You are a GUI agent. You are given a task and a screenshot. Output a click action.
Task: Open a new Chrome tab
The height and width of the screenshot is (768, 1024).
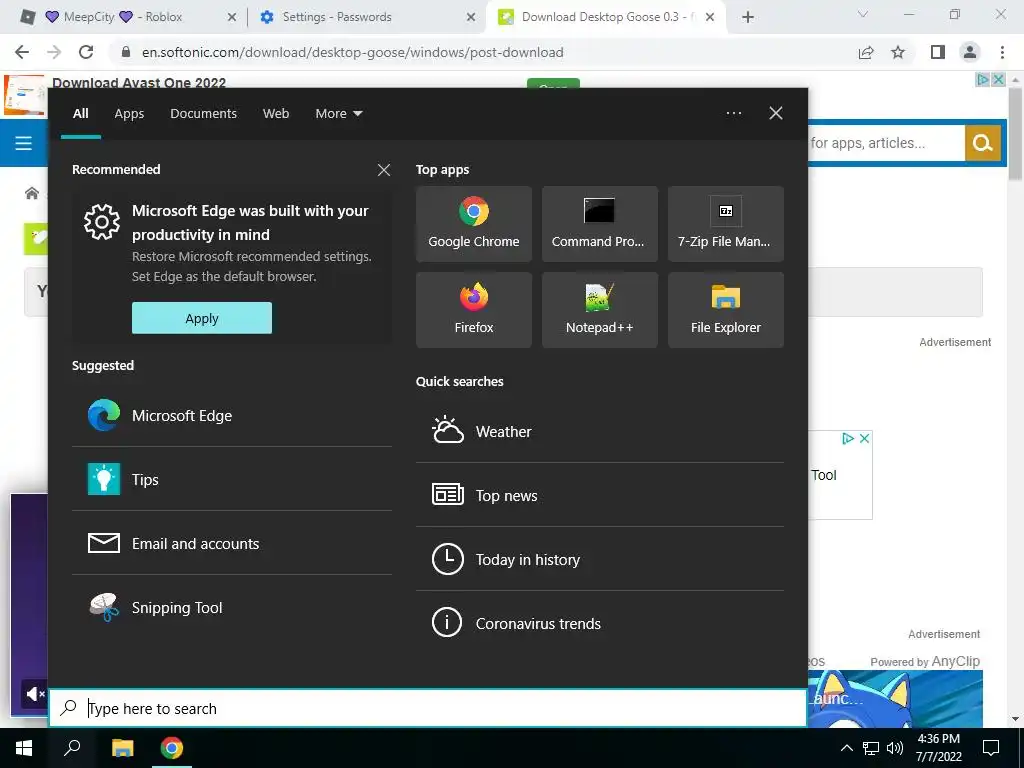point(748,17)
